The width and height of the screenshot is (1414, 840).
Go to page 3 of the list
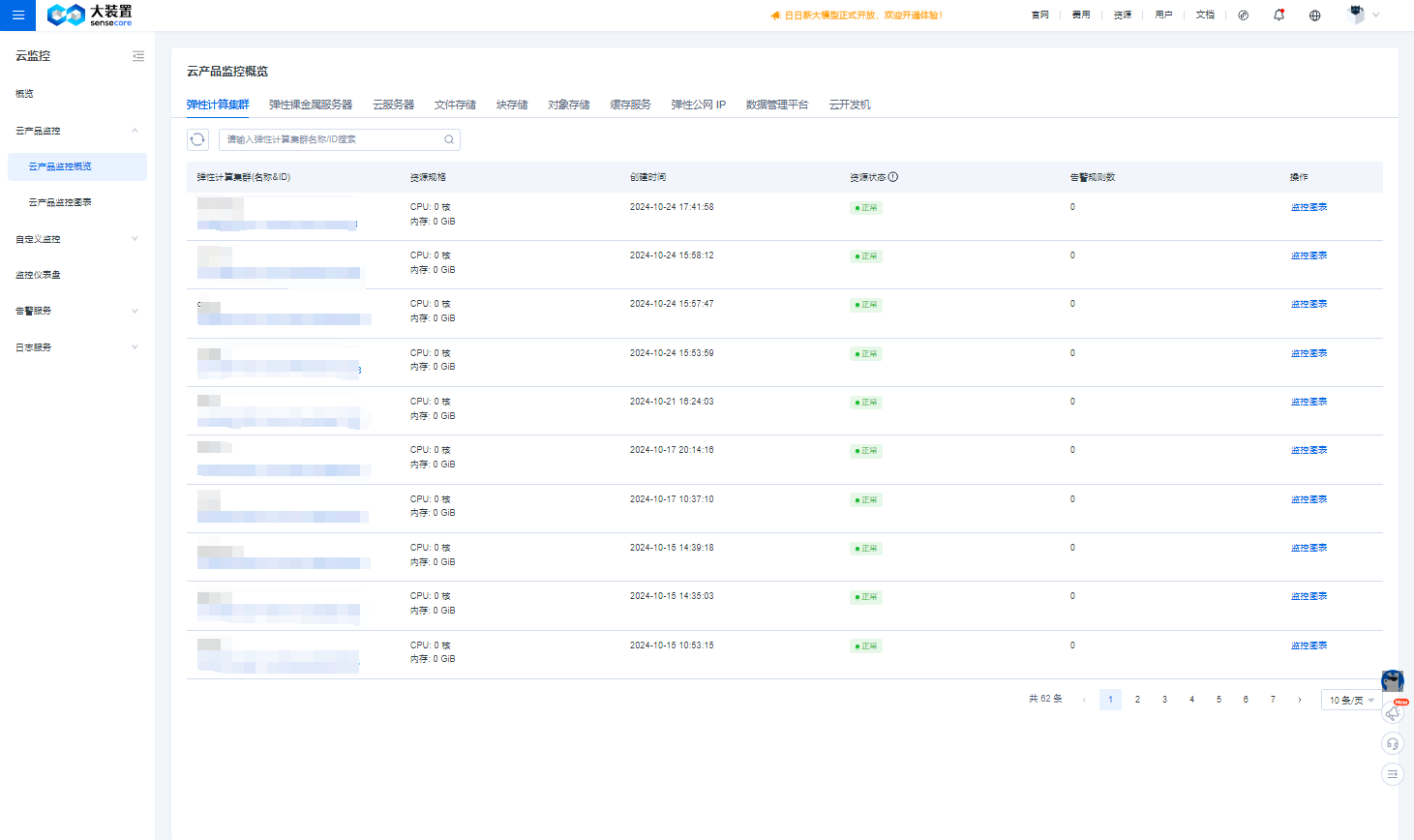tap(1164, 700)
